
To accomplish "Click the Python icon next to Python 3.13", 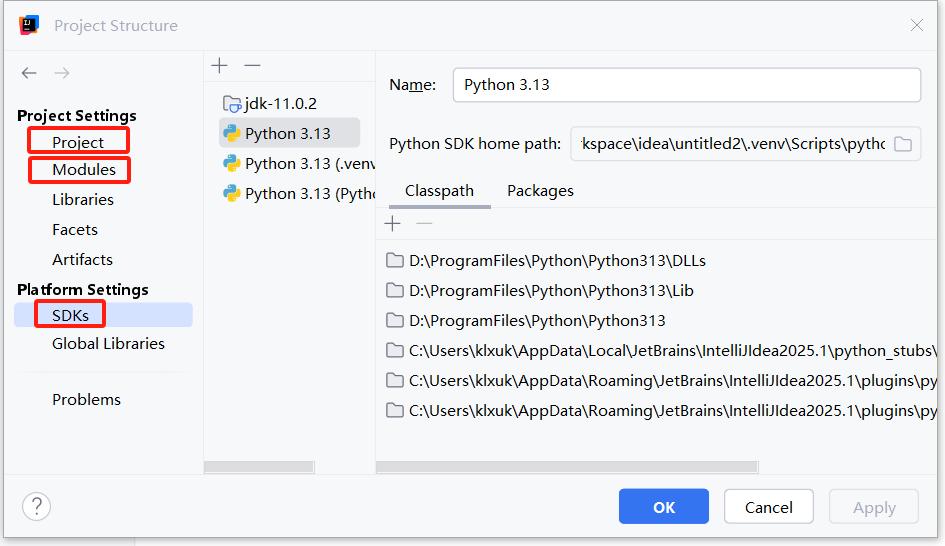I will [231, 133].
